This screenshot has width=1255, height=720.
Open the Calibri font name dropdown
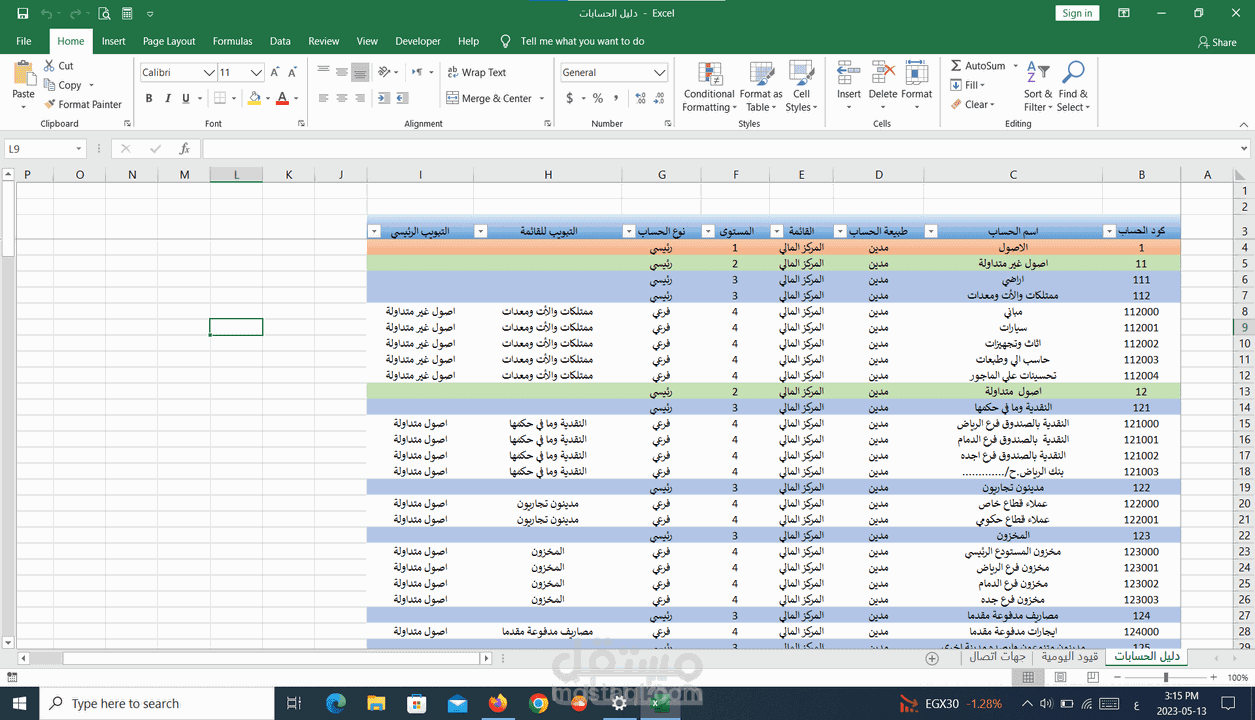[x=209, y=72]
